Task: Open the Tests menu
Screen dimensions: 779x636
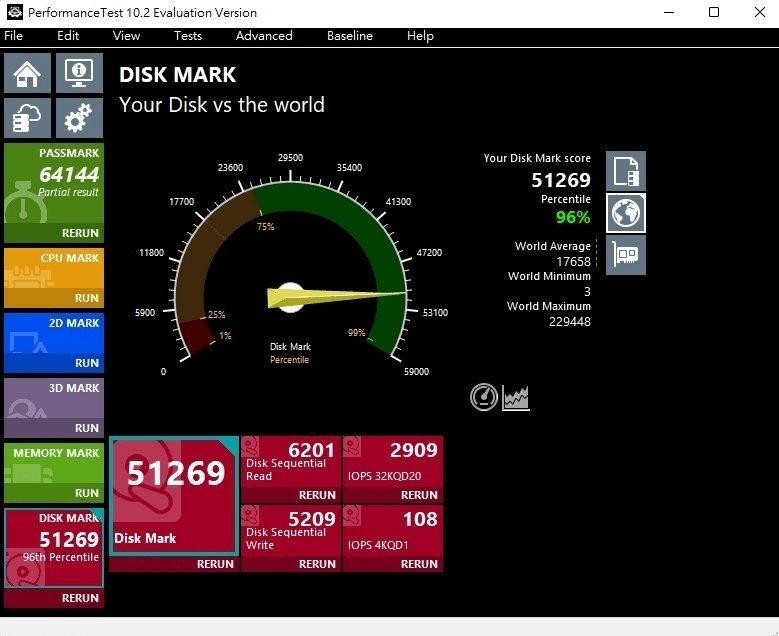Action: (188, 36)
